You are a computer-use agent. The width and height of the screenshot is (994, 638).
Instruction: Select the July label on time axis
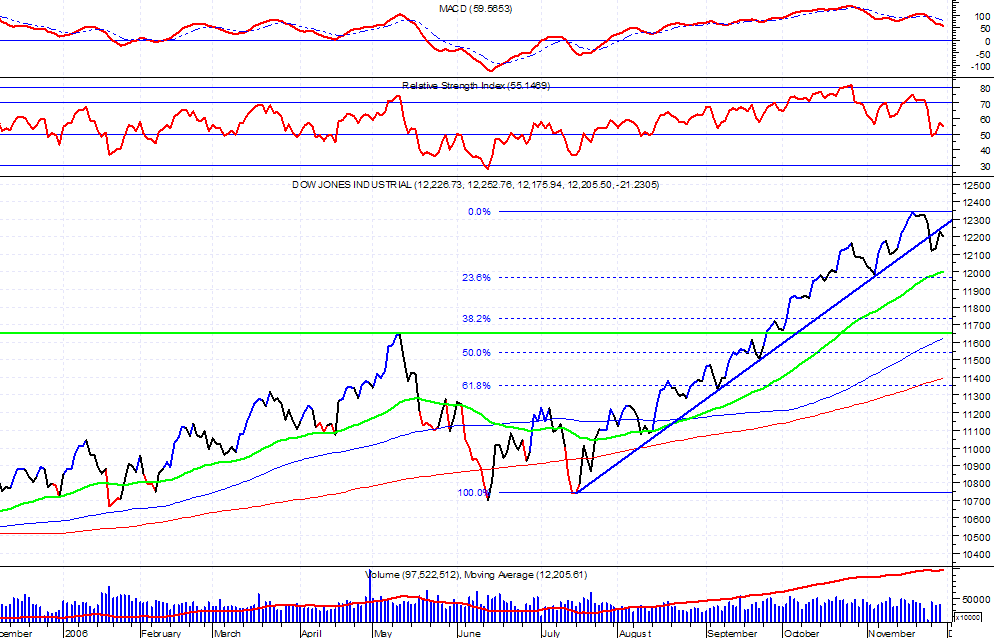coord(551,633)
